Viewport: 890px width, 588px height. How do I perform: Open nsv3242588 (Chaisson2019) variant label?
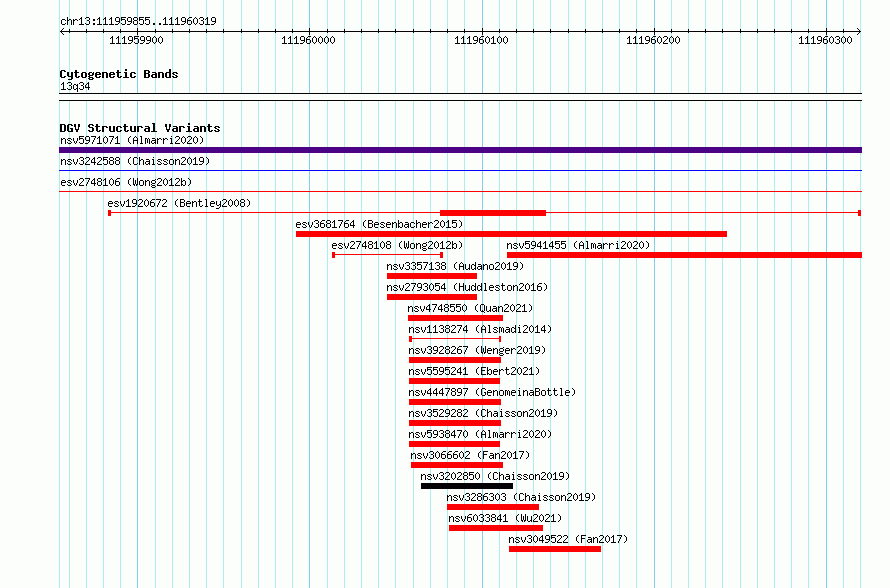(135, 161)
